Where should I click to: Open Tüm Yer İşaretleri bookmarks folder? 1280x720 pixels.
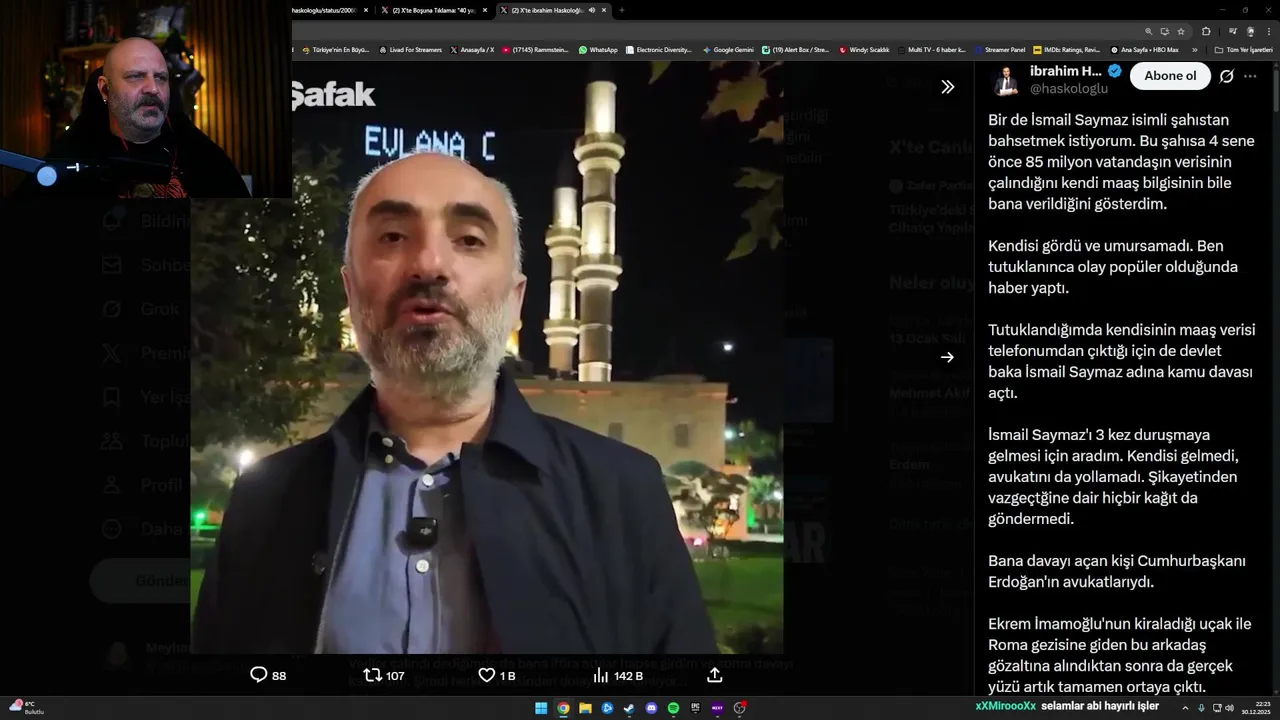pyautogui.click(x=1243, y=49)
